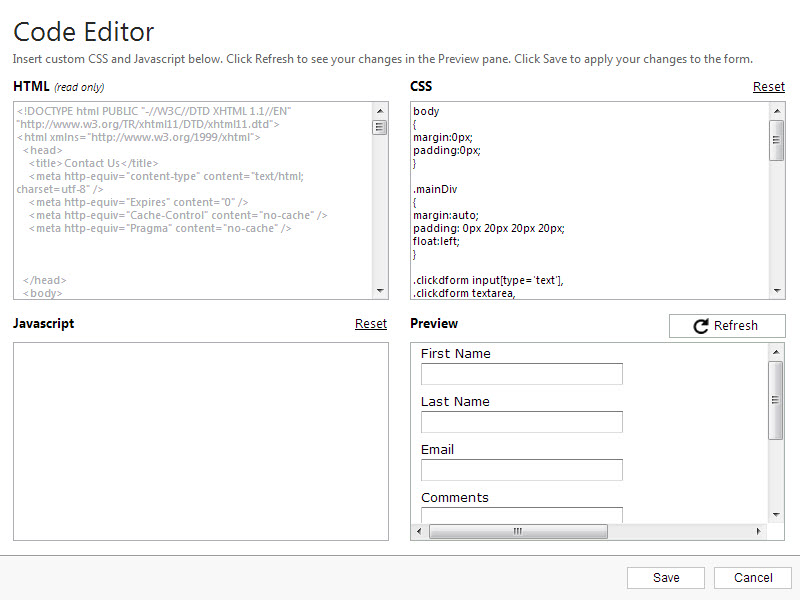Focus the Email preview field
This screenshot has height=600, width=800.
point(521,470)
